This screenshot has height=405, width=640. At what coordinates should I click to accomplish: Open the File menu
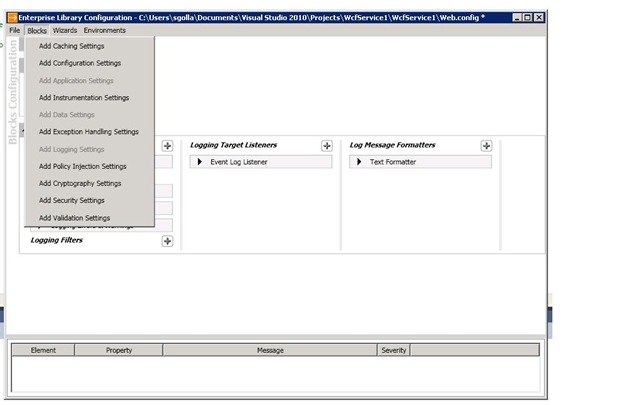click(15, 30)
